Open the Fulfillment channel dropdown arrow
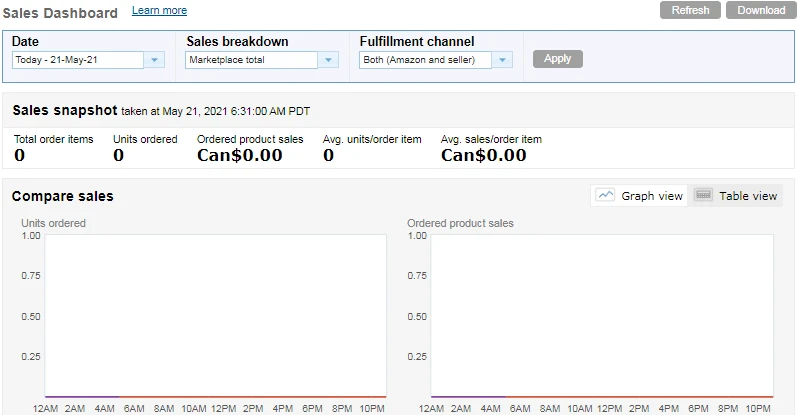Screen dimensions: 799x415 point(502,60)
